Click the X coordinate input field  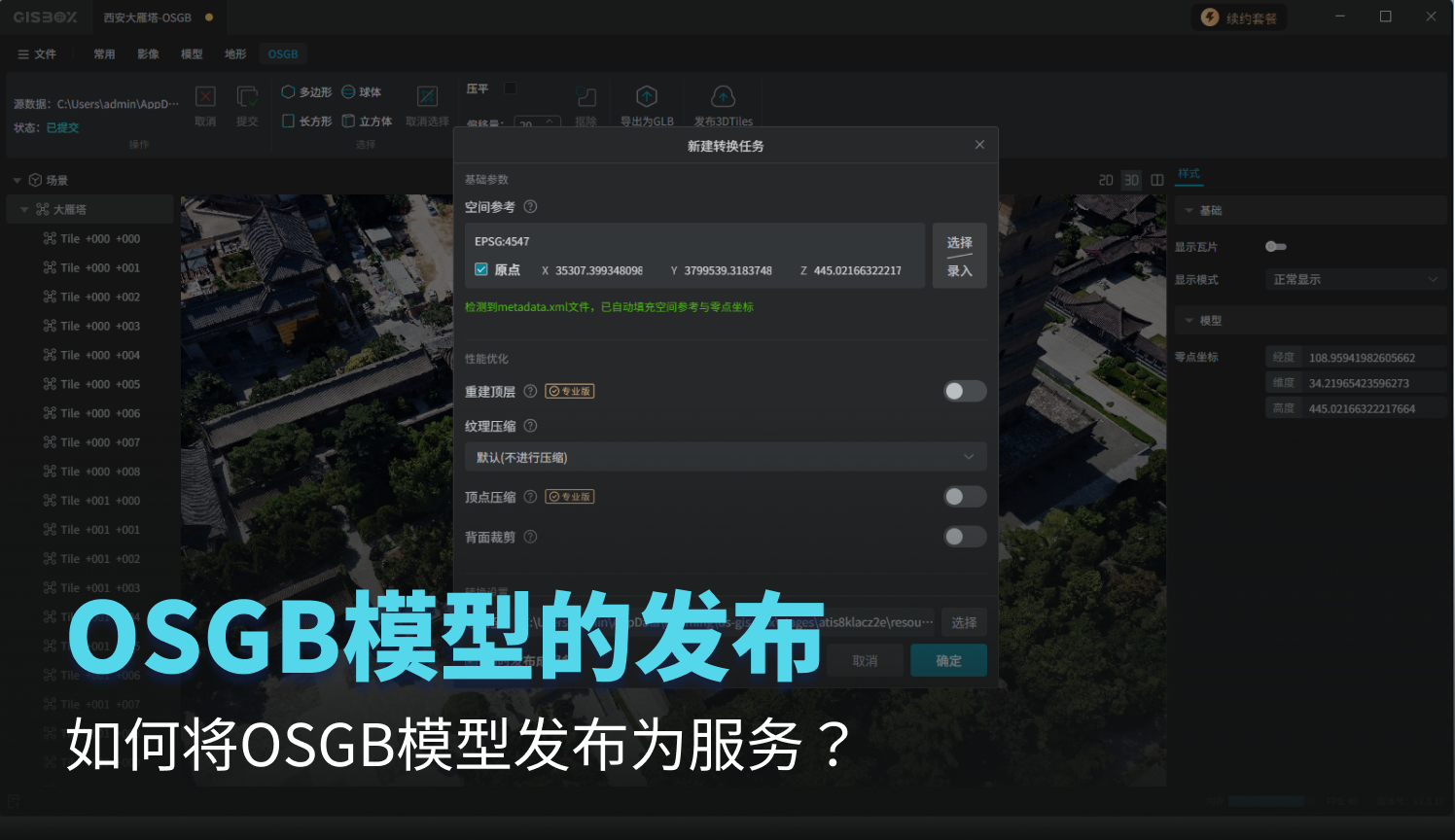[x=598, y=271]
